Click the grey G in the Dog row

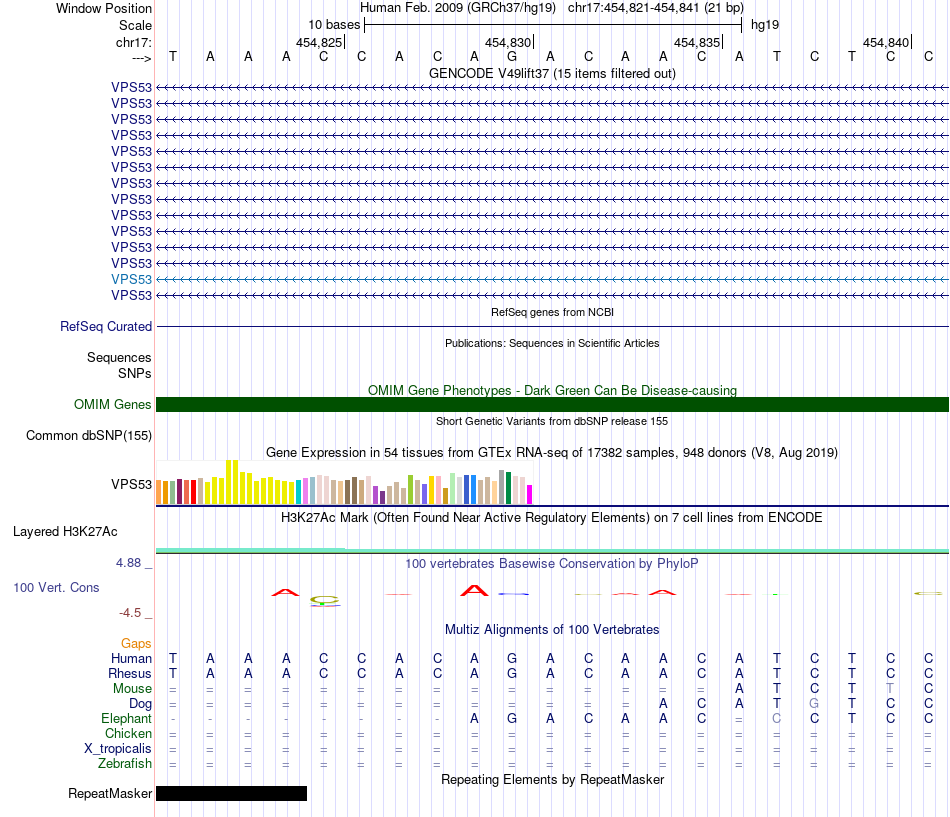tap(814, 703)
